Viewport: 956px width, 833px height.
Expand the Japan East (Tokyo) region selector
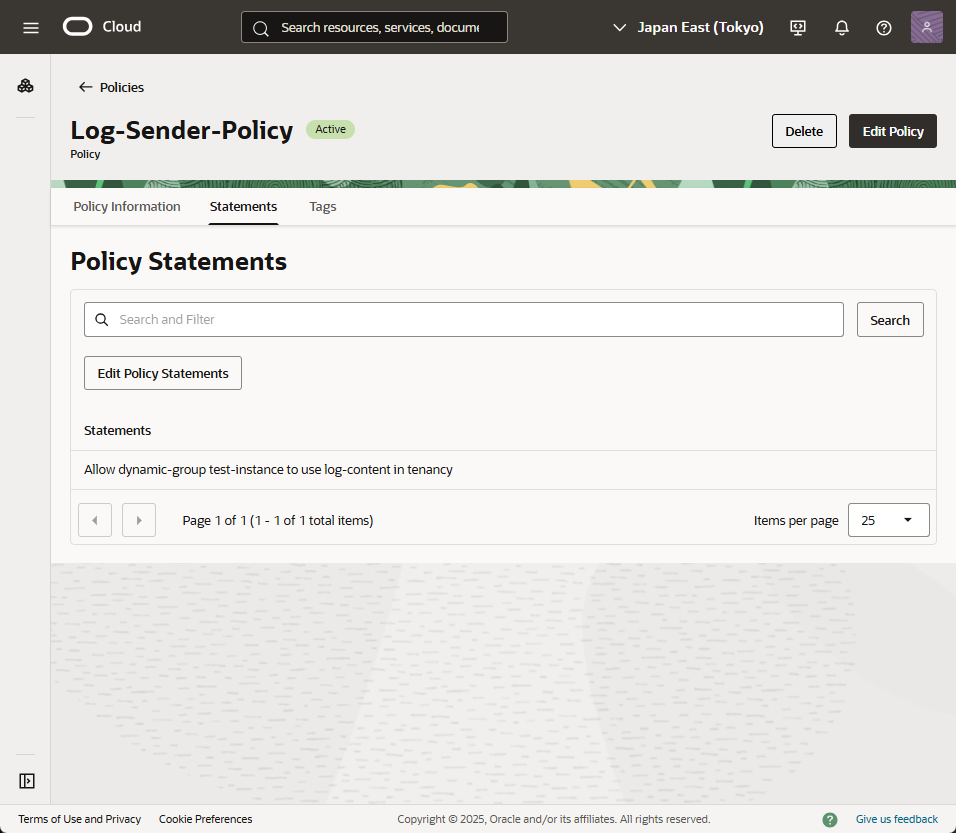click(688, 27)
